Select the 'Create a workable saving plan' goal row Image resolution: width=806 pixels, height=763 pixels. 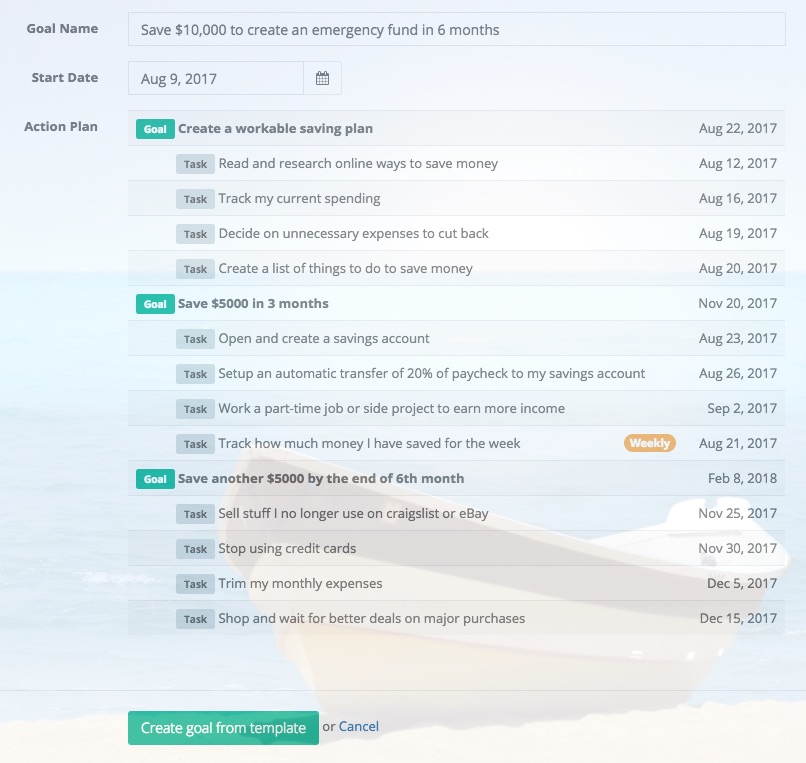pos(275,129)
